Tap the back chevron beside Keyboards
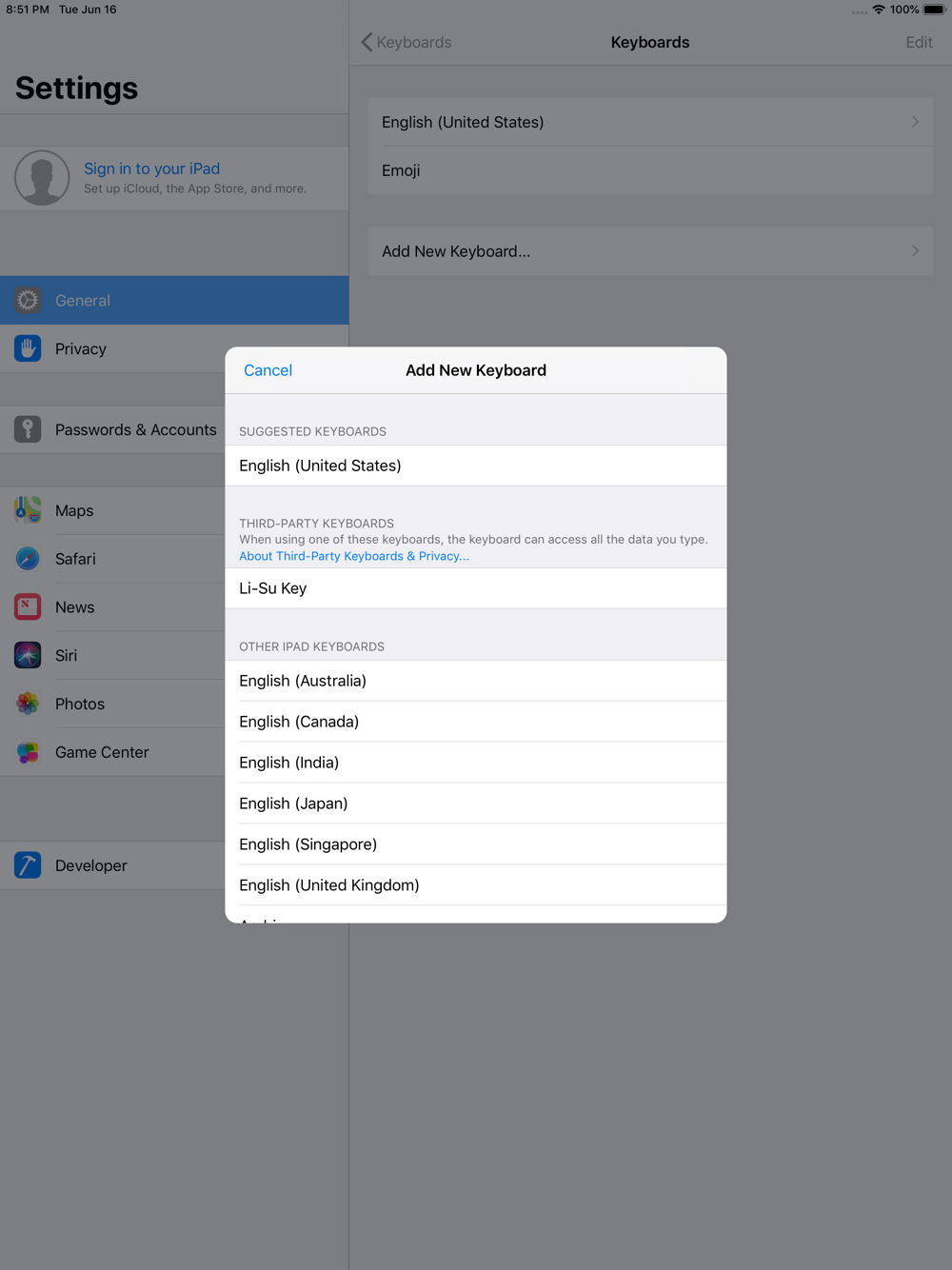The image size is (952, 1270). (367, 42)
